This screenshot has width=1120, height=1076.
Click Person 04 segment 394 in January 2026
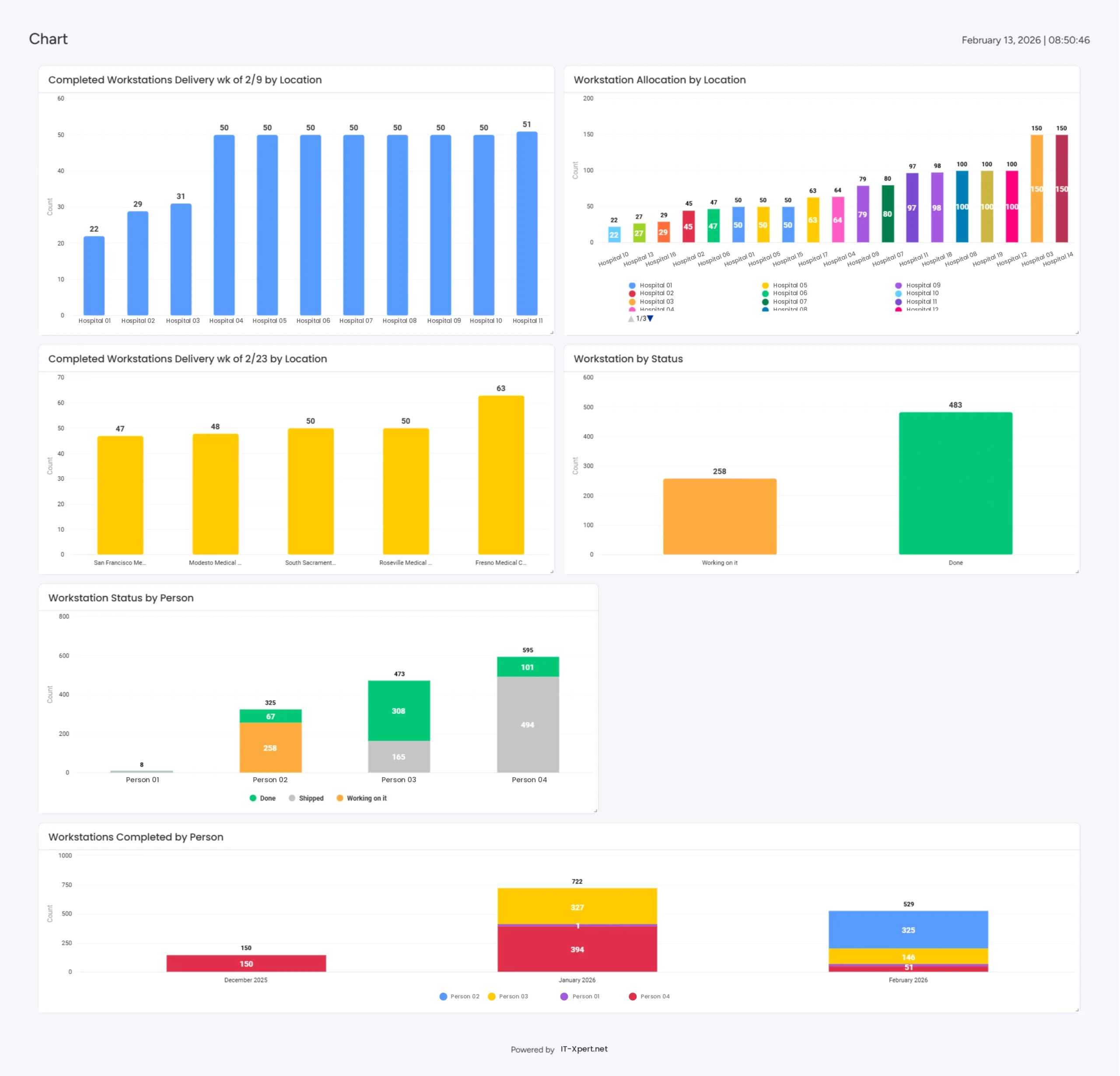(577, 949)
